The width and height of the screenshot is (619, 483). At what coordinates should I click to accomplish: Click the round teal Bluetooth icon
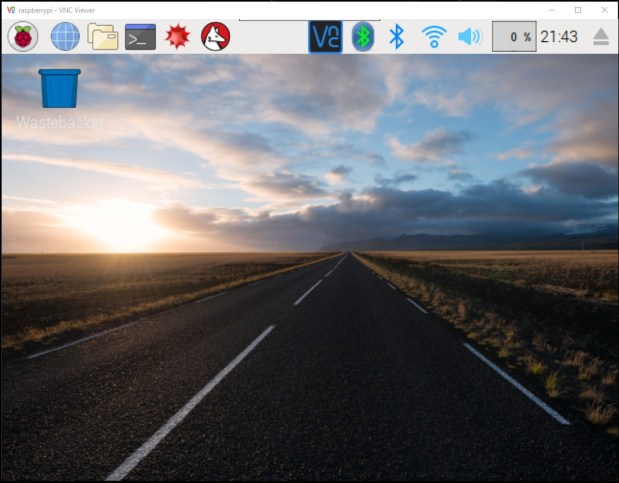click(x=363, y=37)
